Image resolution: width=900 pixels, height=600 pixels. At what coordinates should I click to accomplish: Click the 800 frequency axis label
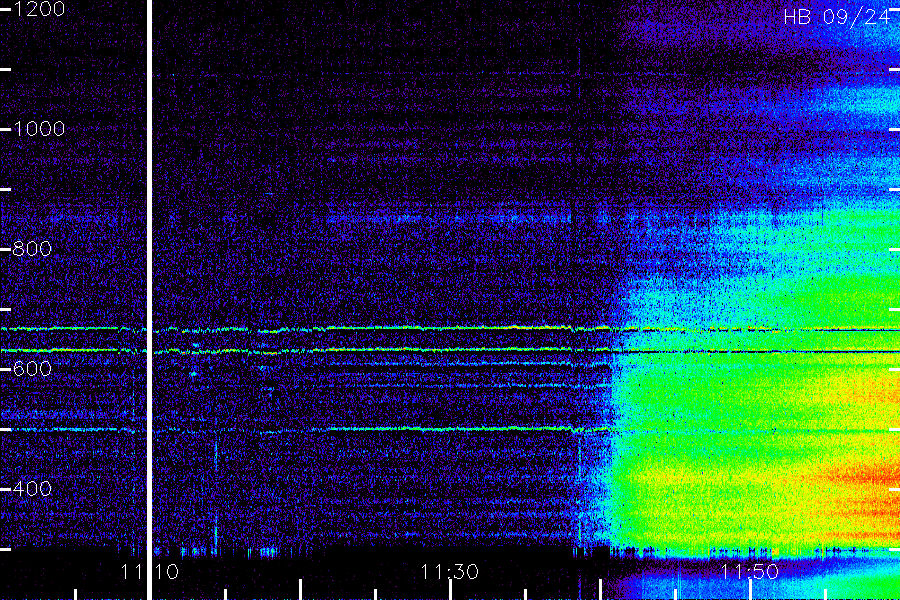pyautogui.click(x=33, y=249)
